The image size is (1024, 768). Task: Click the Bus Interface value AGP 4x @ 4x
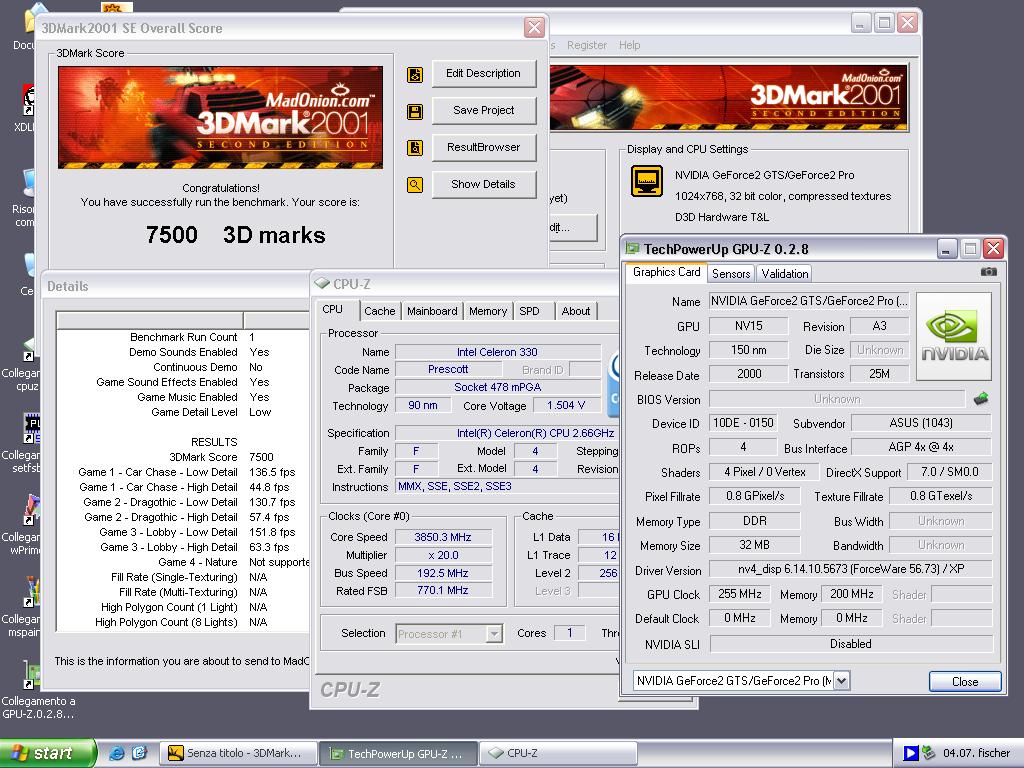coord(921,447)
